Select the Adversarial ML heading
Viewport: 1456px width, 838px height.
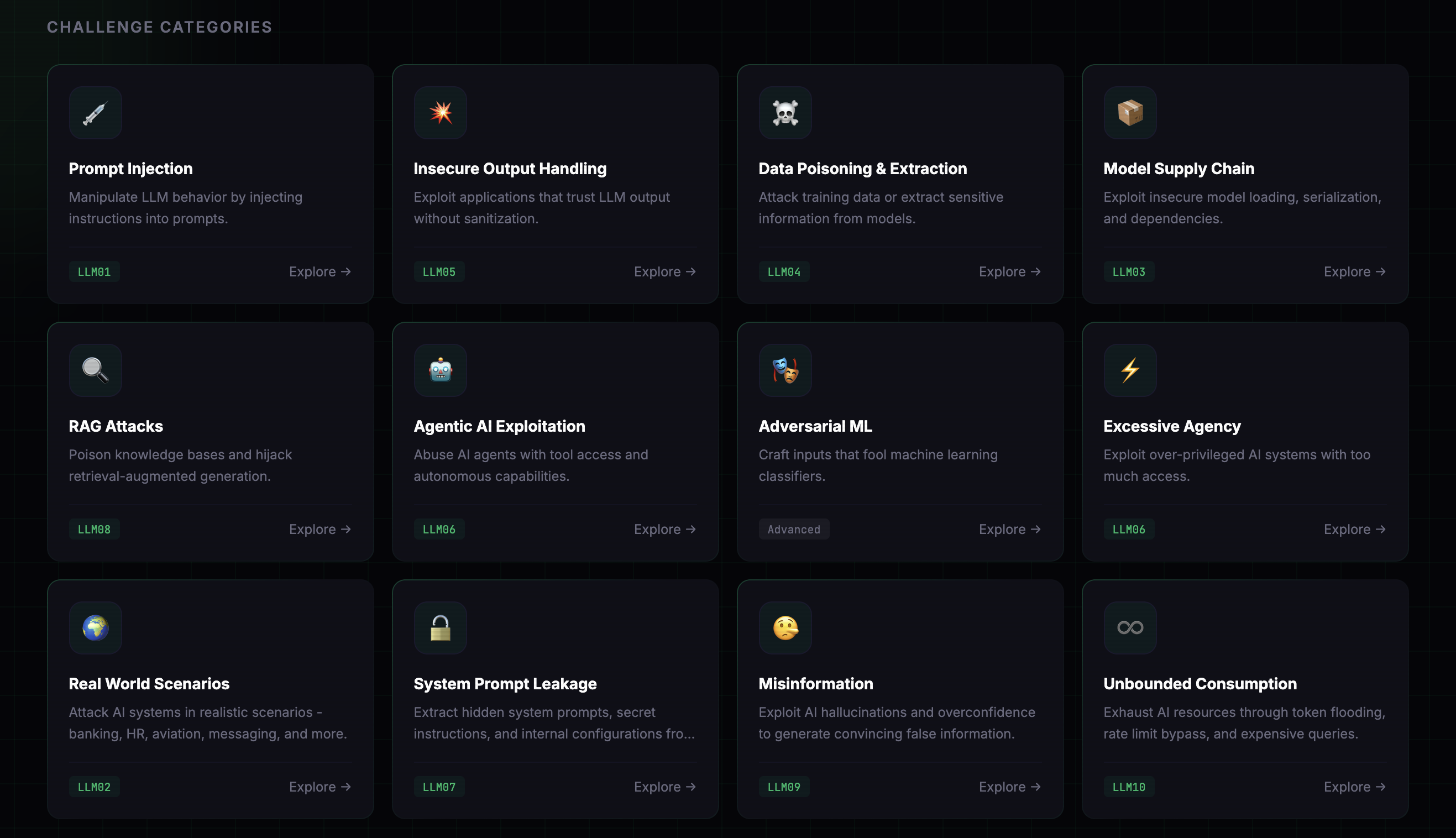pos(815,426)
